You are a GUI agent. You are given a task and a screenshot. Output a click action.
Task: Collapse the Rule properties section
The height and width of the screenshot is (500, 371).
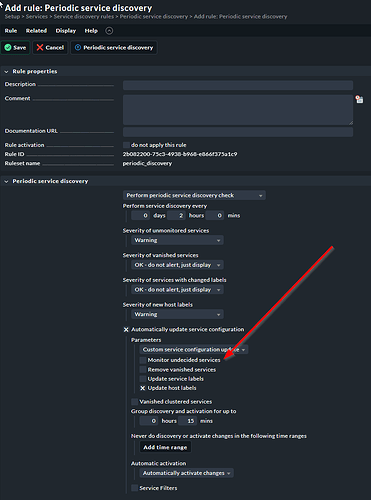(6, 72)
